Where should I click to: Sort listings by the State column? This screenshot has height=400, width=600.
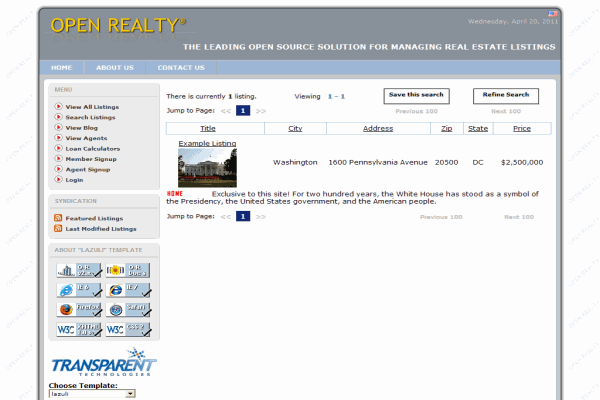point(478,128)
